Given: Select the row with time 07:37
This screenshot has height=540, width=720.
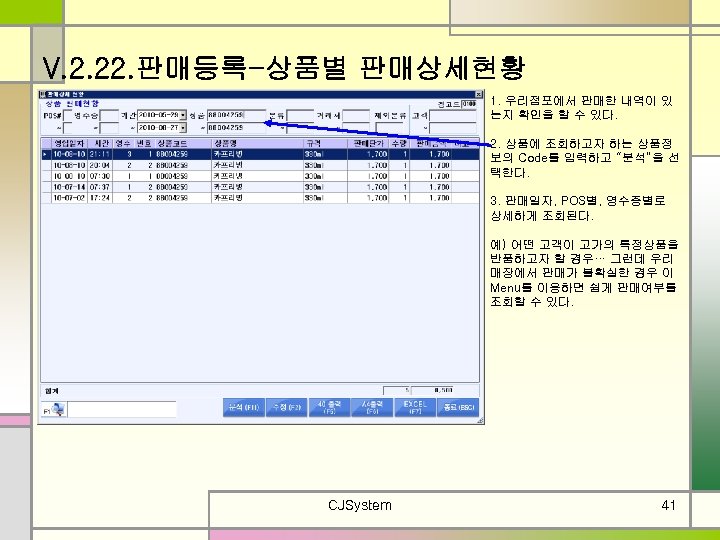Looking at the screenshot, I should [260, 187].
